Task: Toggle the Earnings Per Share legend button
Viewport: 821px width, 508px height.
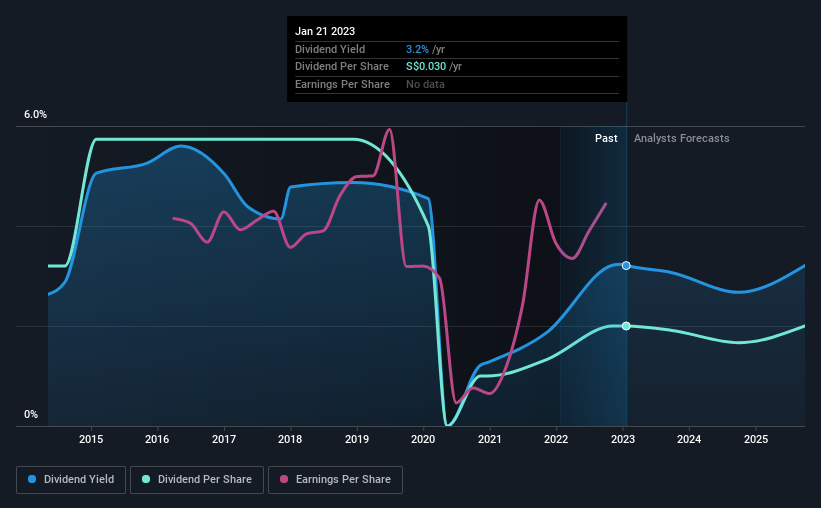Action: 335,480
